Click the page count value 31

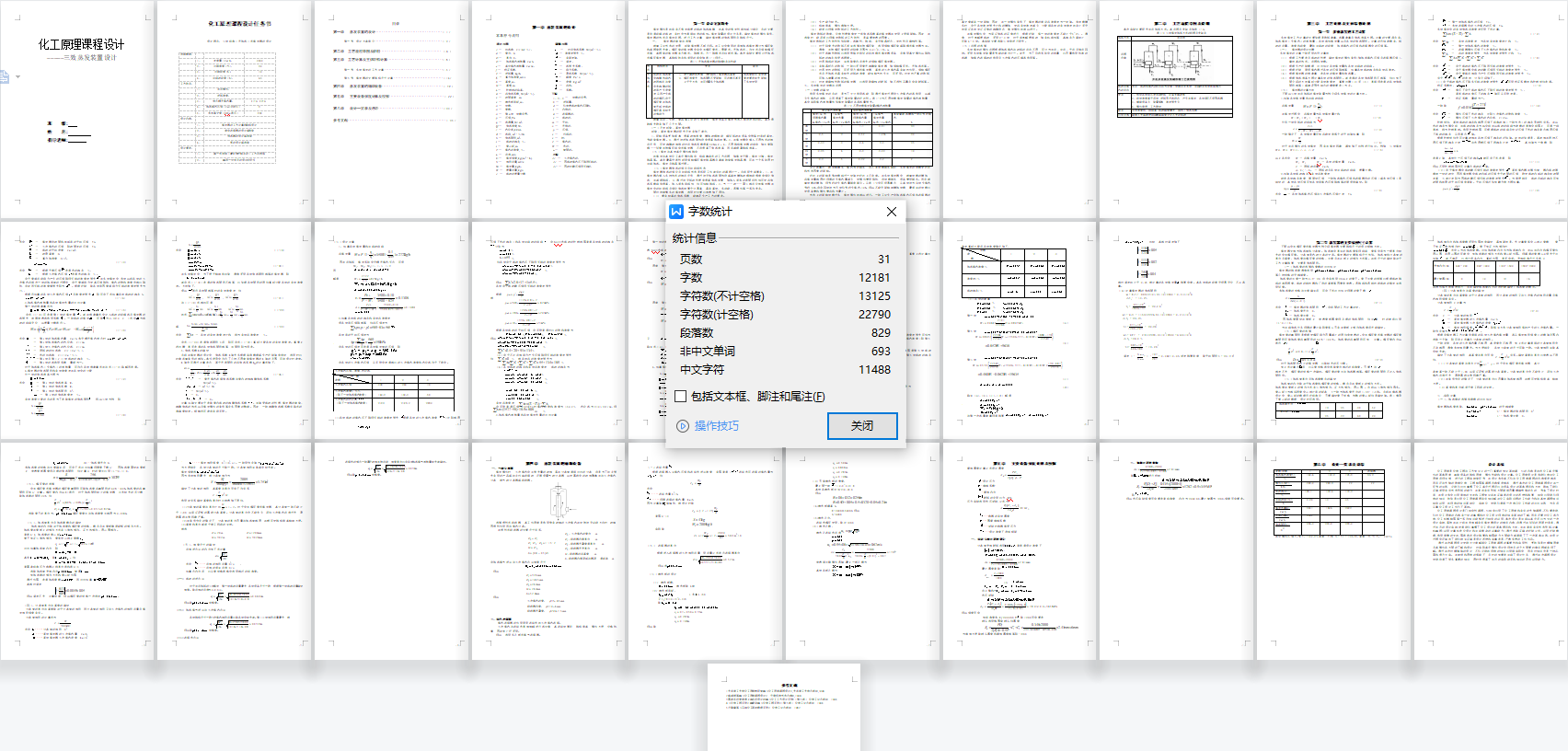[883, 260]
